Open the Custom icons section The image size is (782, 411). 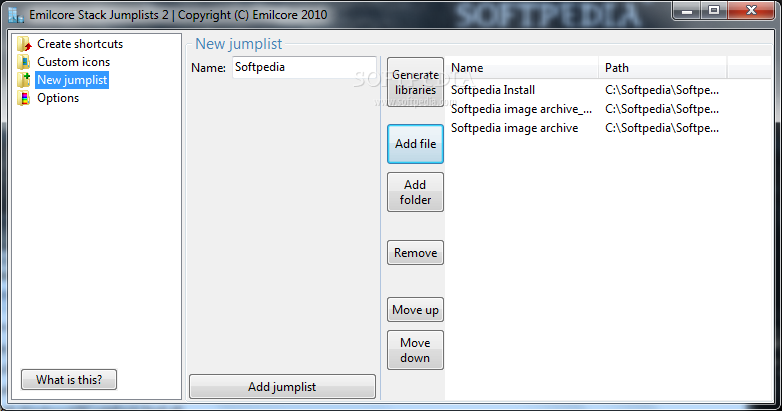(x=73, y=62)
